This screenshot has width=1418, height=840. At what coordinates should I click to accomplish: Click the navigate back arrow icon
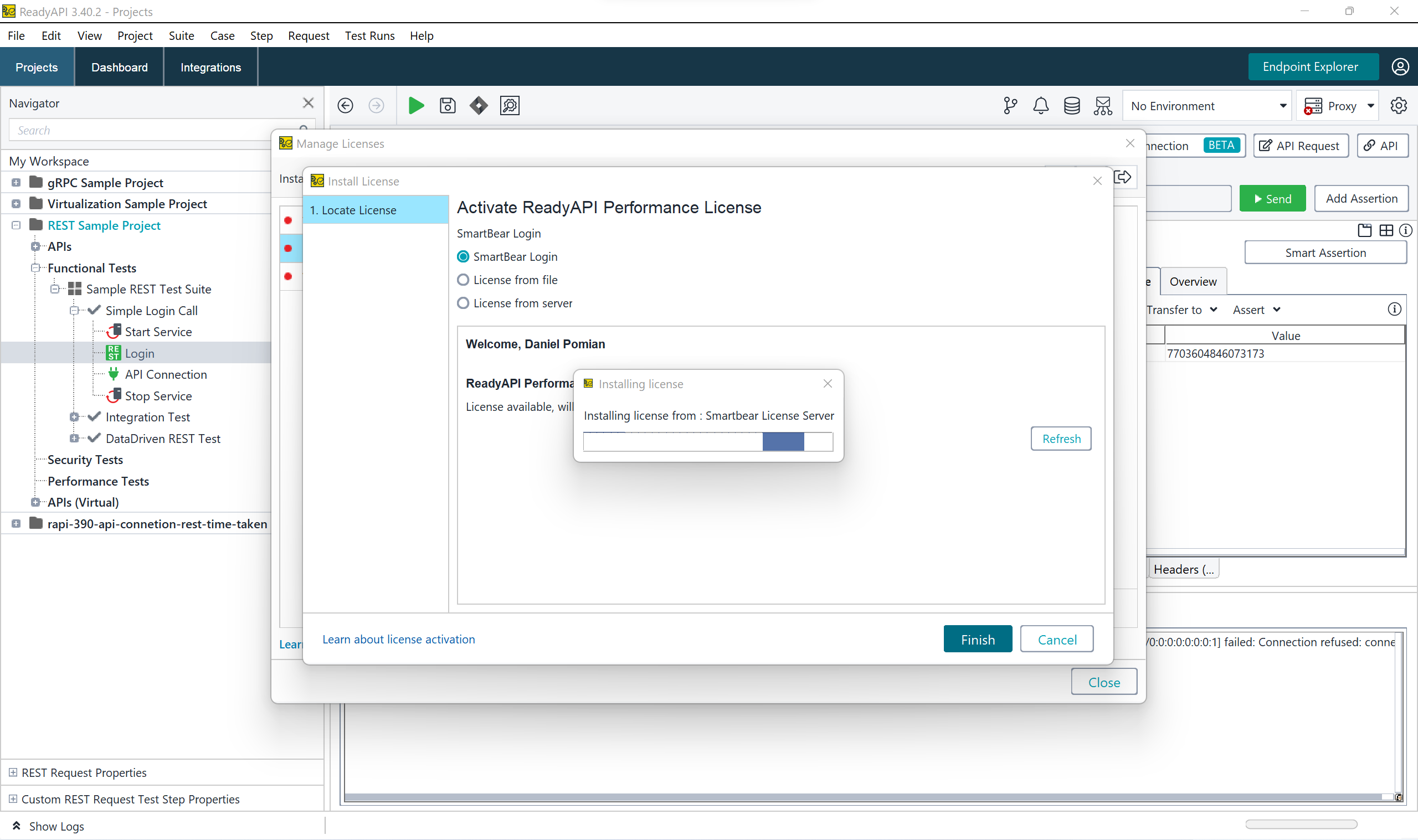click(x=345, y=105)
